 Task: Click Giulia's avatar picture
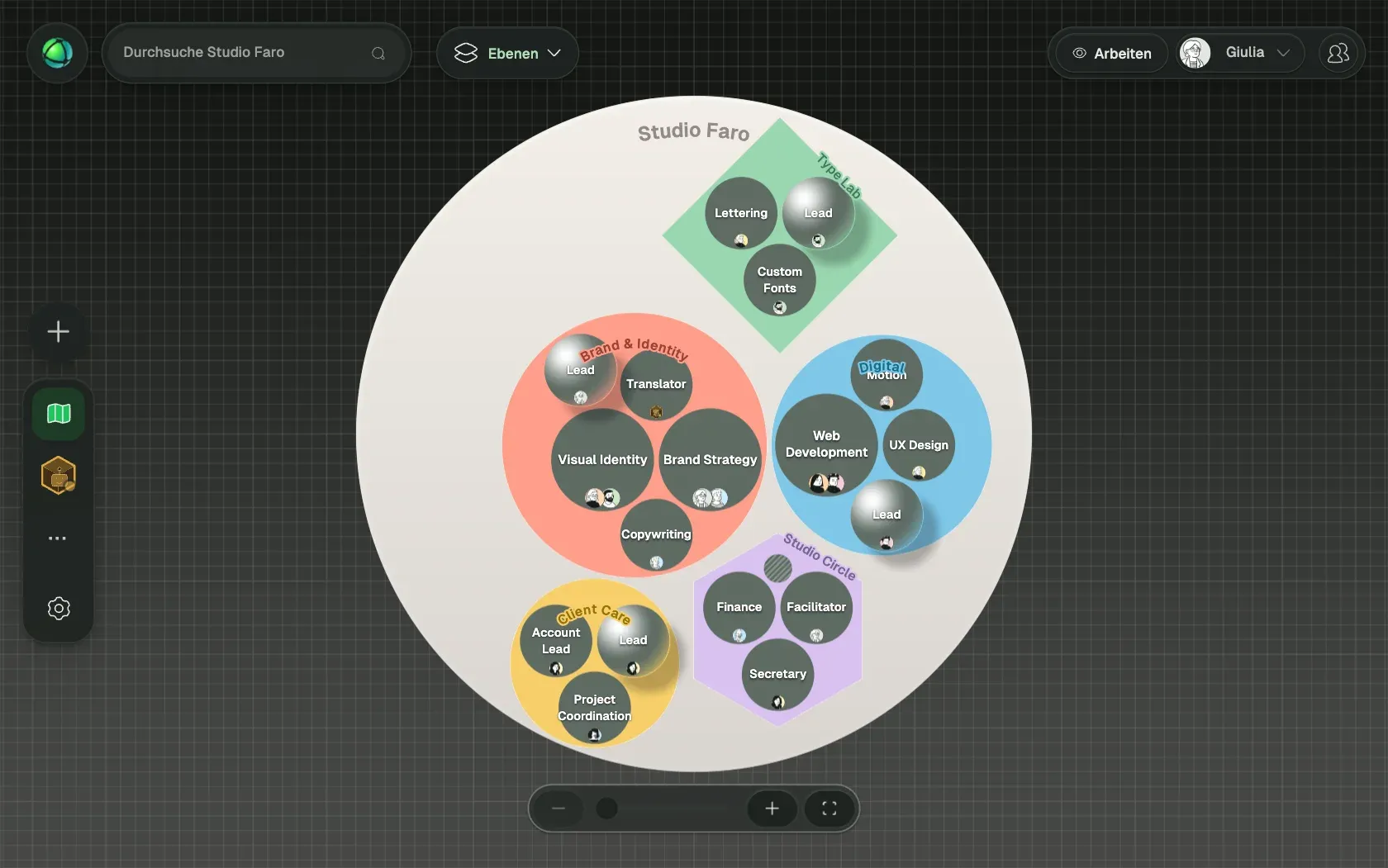[1195, 53]
